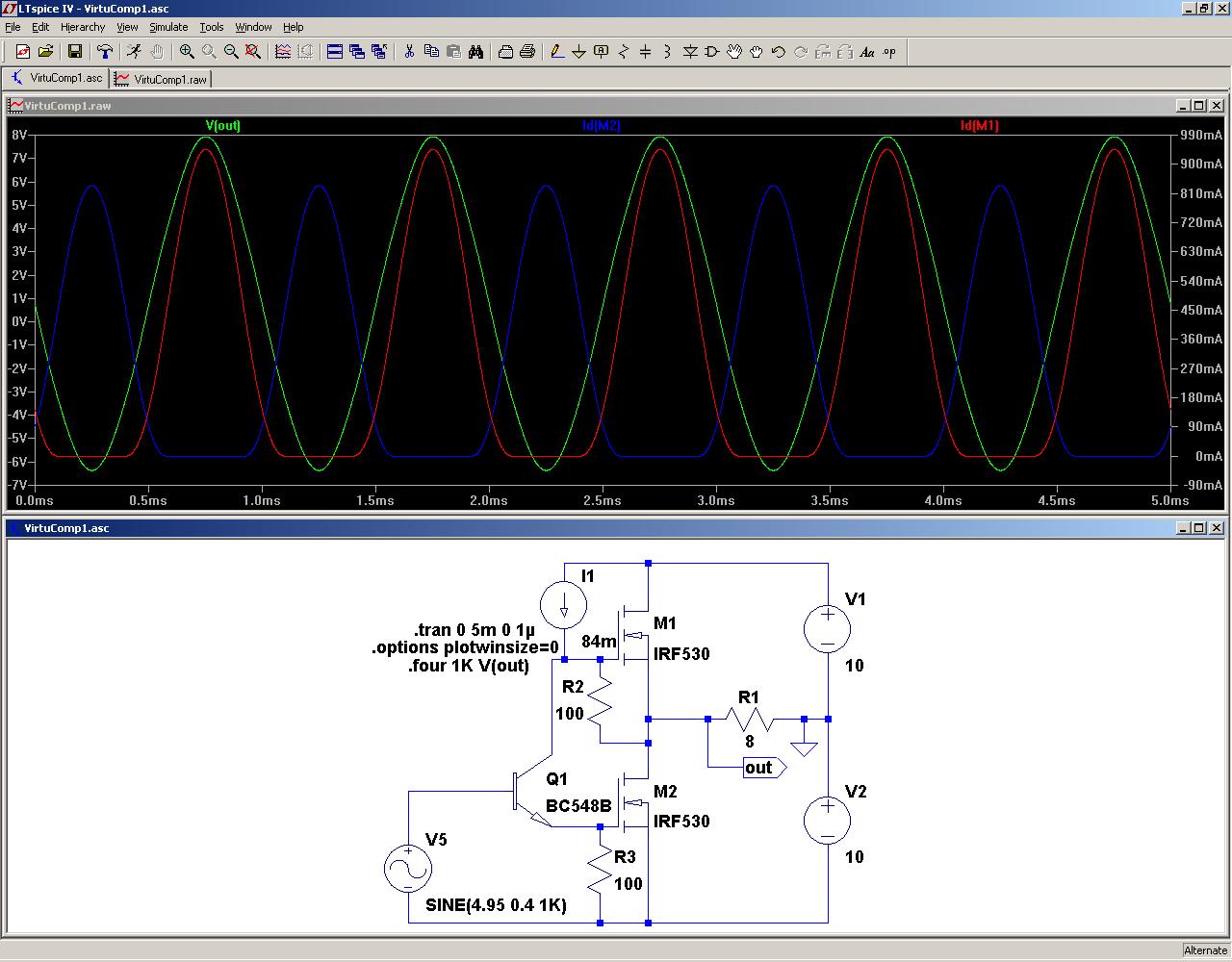Click the out net label on schematic

pos(761,768)
